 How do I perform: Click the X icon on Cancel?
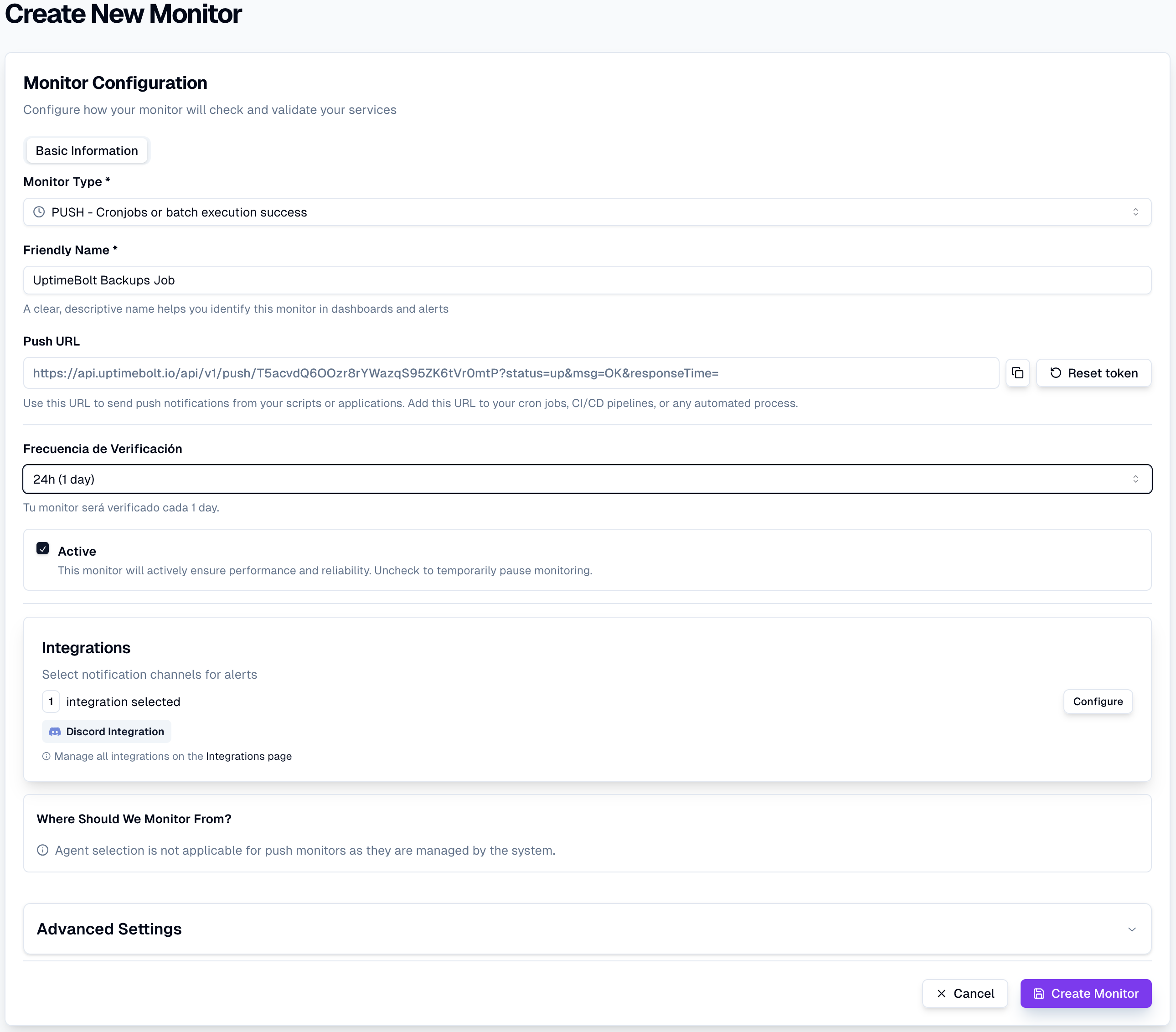[941, 993]
